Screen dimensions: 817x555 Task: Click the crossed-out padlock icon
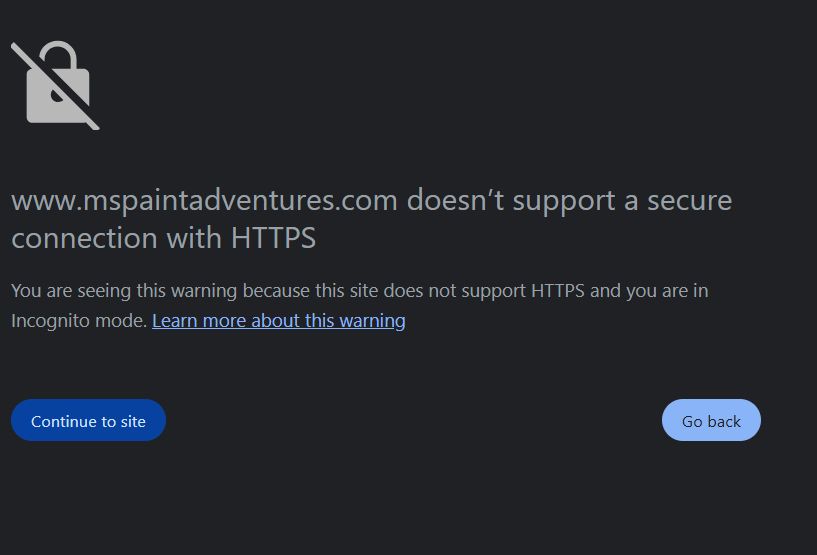(x=56, y=86)
